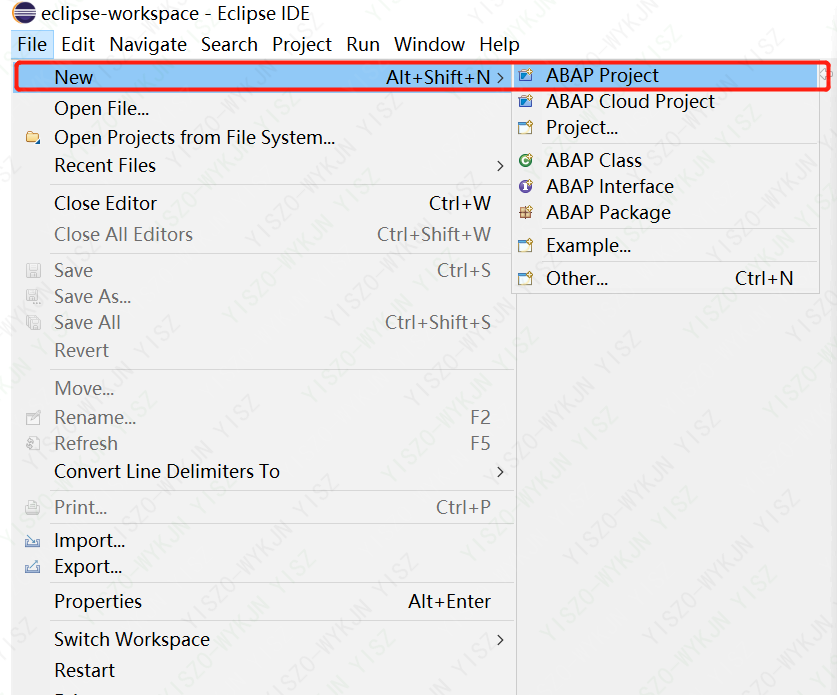The image size is (837, 695).
Task: Select the ABAP Project icon in the submenu
Action: [525, 75]
